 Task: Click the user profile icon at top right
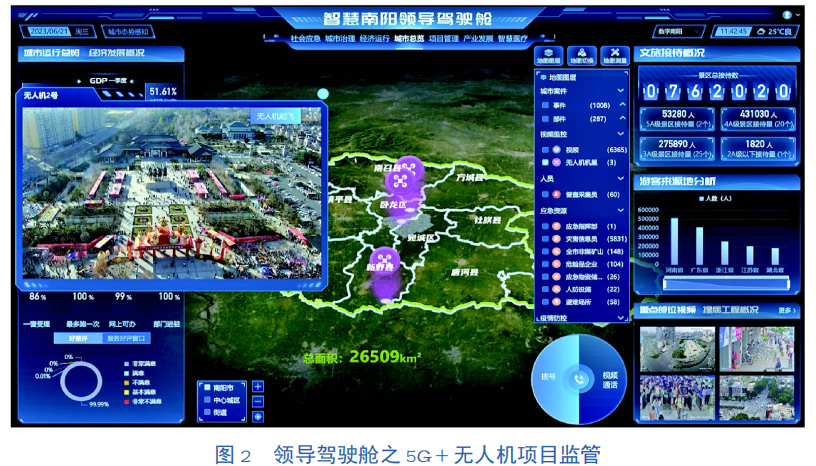coord(787,15)
